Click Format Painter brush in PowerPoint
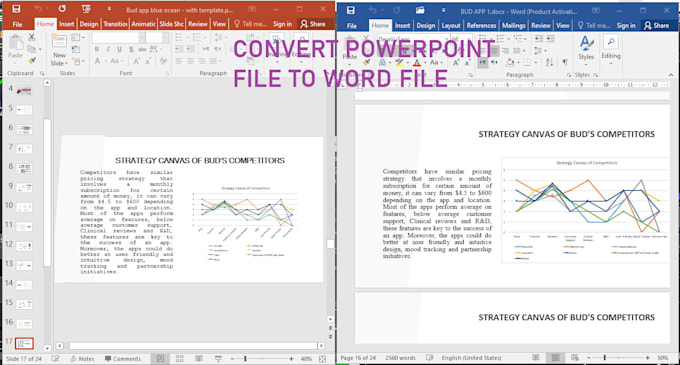This screenshot has height=365, width=680. [32, 61]
